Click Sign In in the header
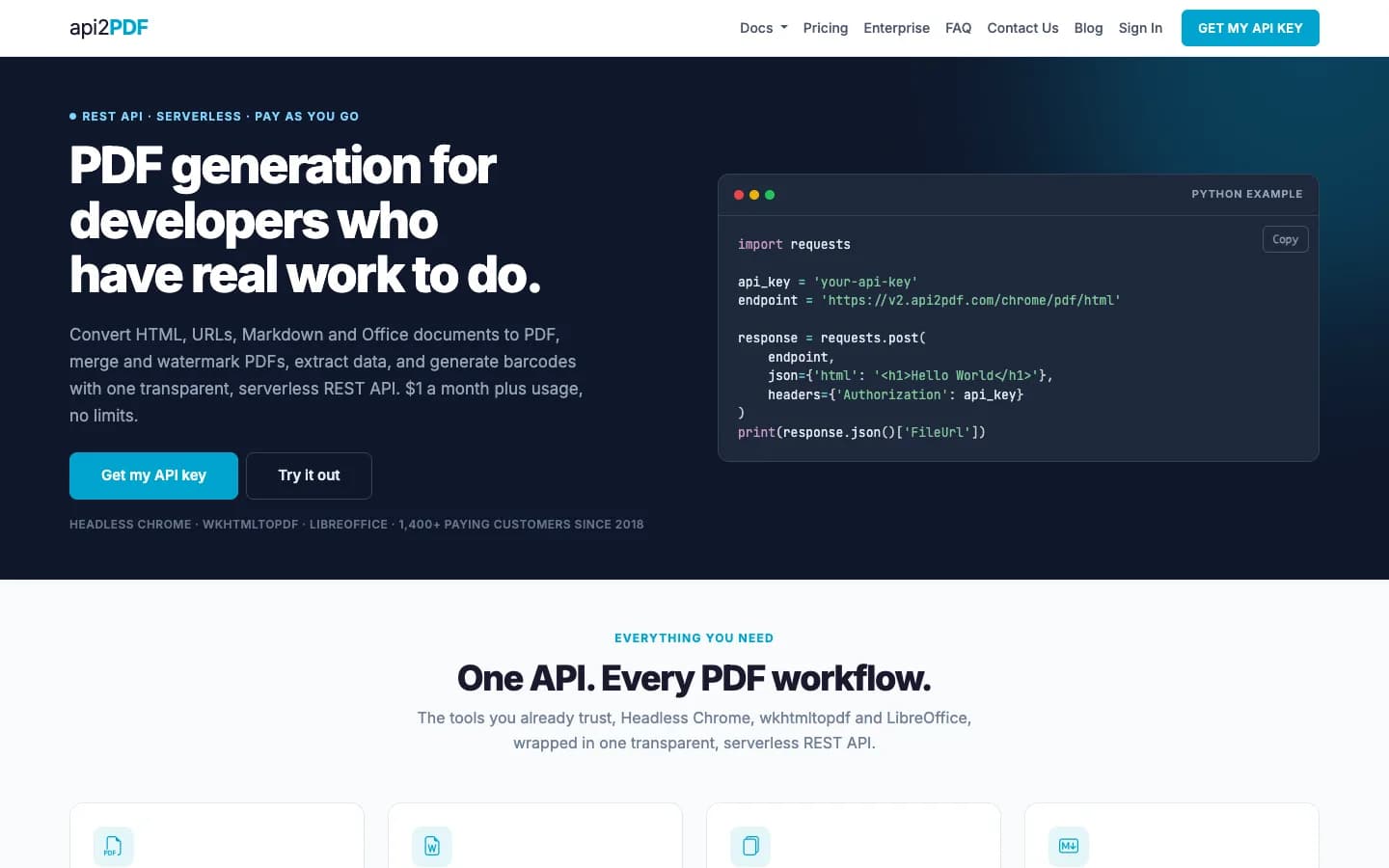This screenshot has width=1389, height=868. coord(1140,28)
